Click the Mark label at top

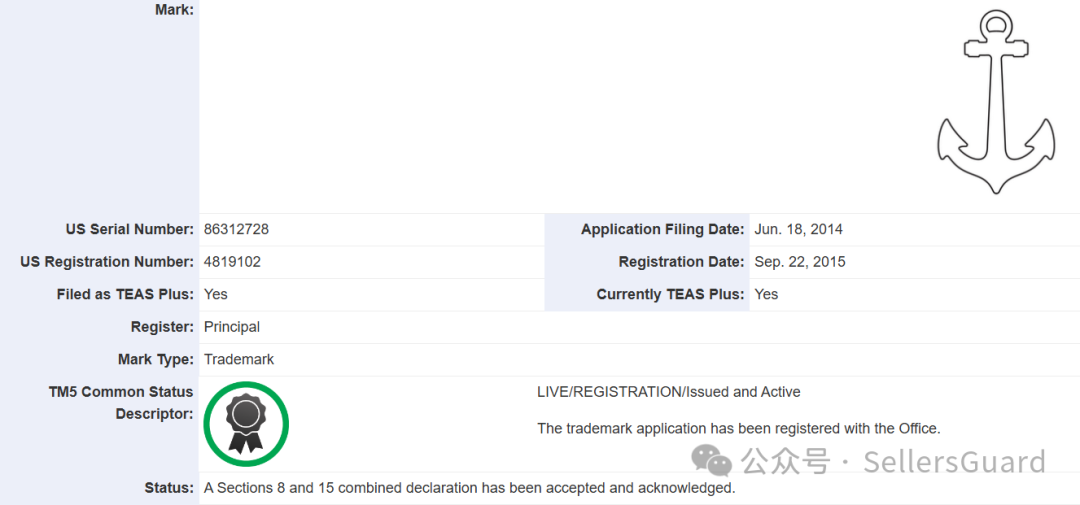[x=174, y=10]
